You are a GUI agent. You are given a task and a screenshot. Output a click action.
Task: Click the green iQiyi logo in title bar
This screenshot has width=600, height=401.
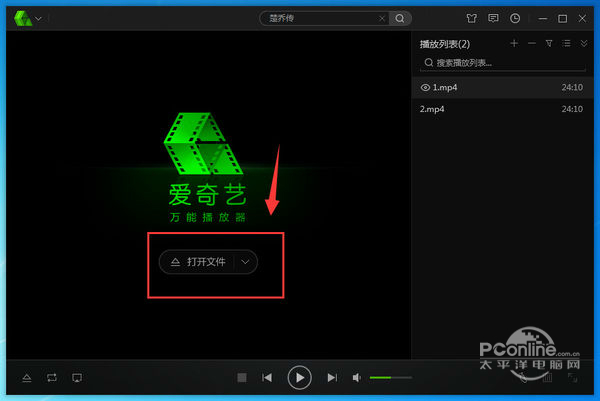coord(23,18)
